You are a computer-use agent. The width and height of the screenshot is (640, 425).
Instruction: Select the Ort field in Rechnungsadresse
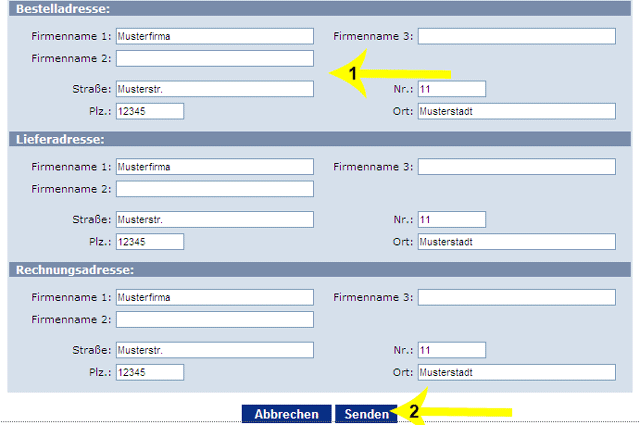517,372
